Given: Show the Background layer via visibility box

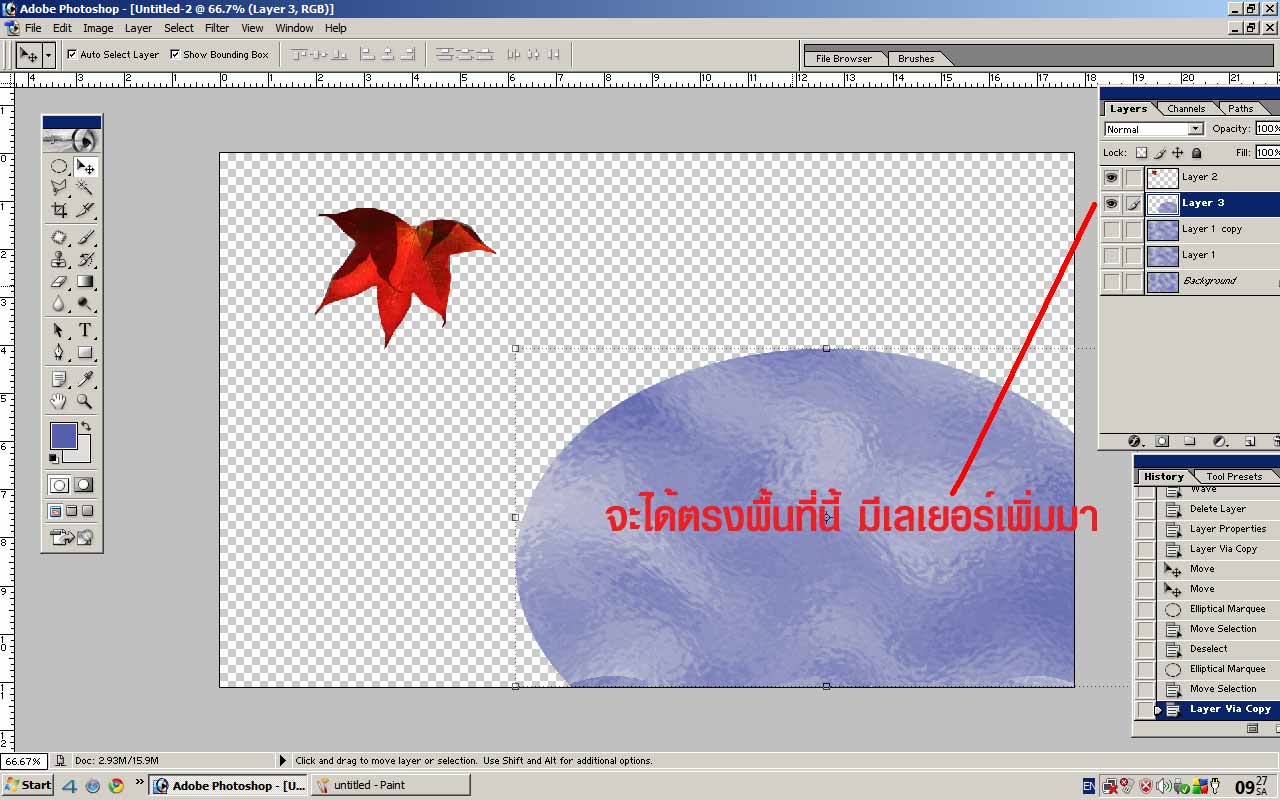Looking at the screenshot, I should coord(1111,282).
